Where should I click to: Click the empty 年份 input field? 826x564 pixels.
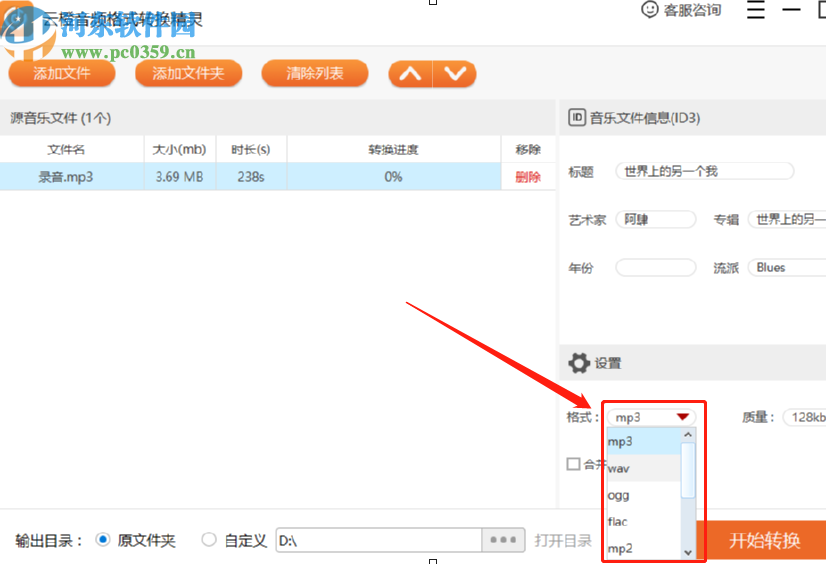(x=656, y=268)
